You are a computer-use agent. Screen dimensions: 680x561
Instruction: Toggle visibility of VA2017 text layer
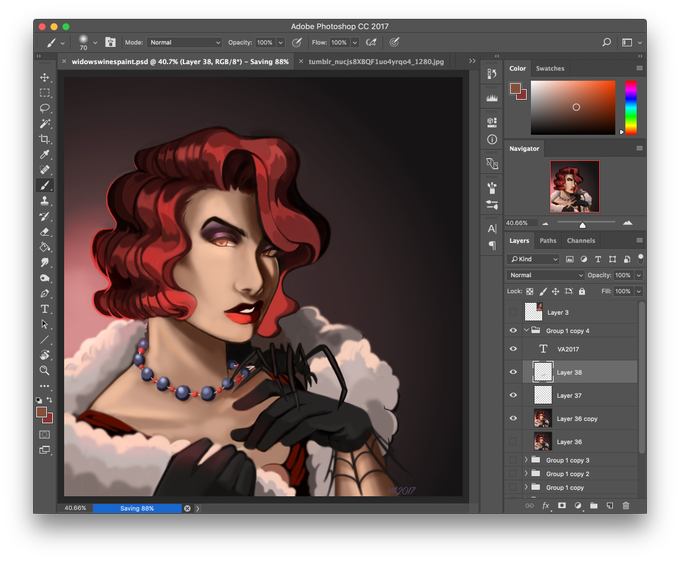click(514, 349)
